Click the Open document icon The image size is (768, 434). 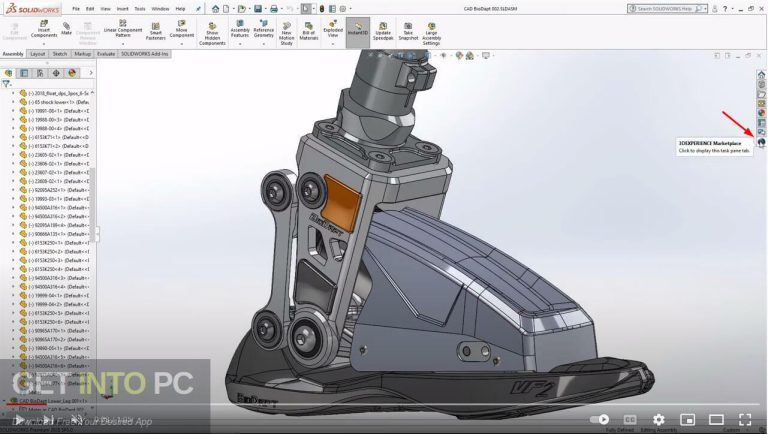(241, 9)
